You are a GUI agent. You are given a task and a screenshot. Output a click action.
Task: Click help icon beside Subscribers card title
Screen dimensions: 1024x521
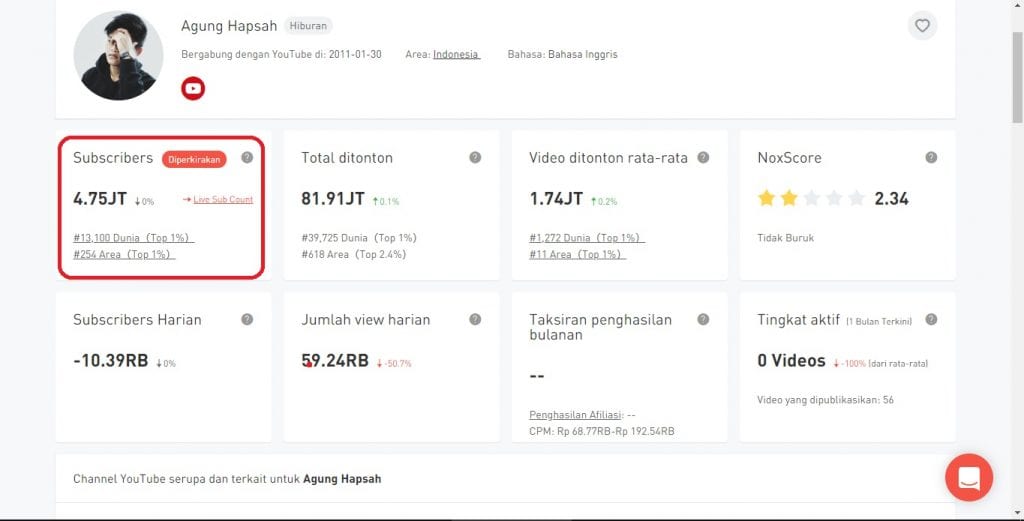tap(247, 157)
